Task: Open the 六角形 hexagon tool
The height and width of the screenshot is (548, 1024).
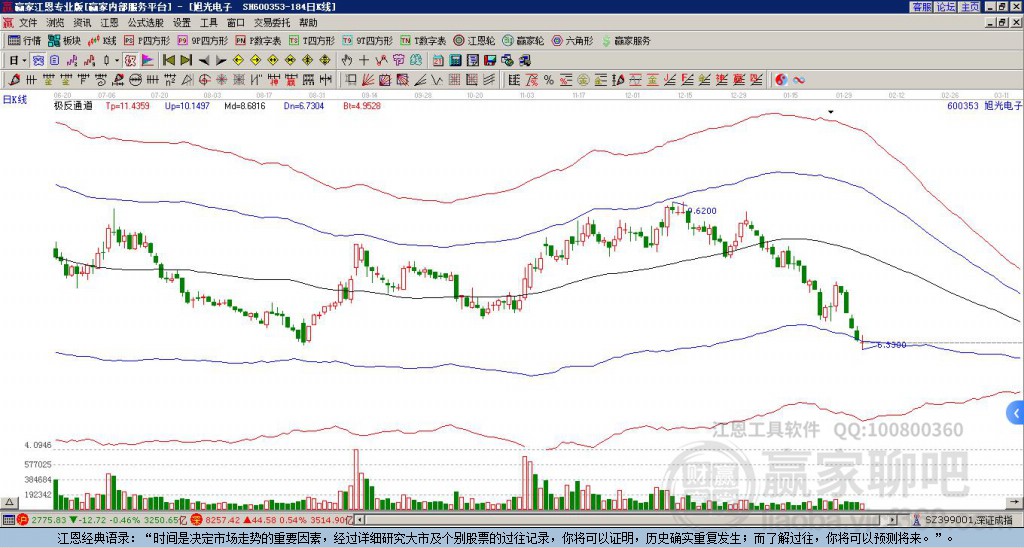Action: click(x=572, y=40)
